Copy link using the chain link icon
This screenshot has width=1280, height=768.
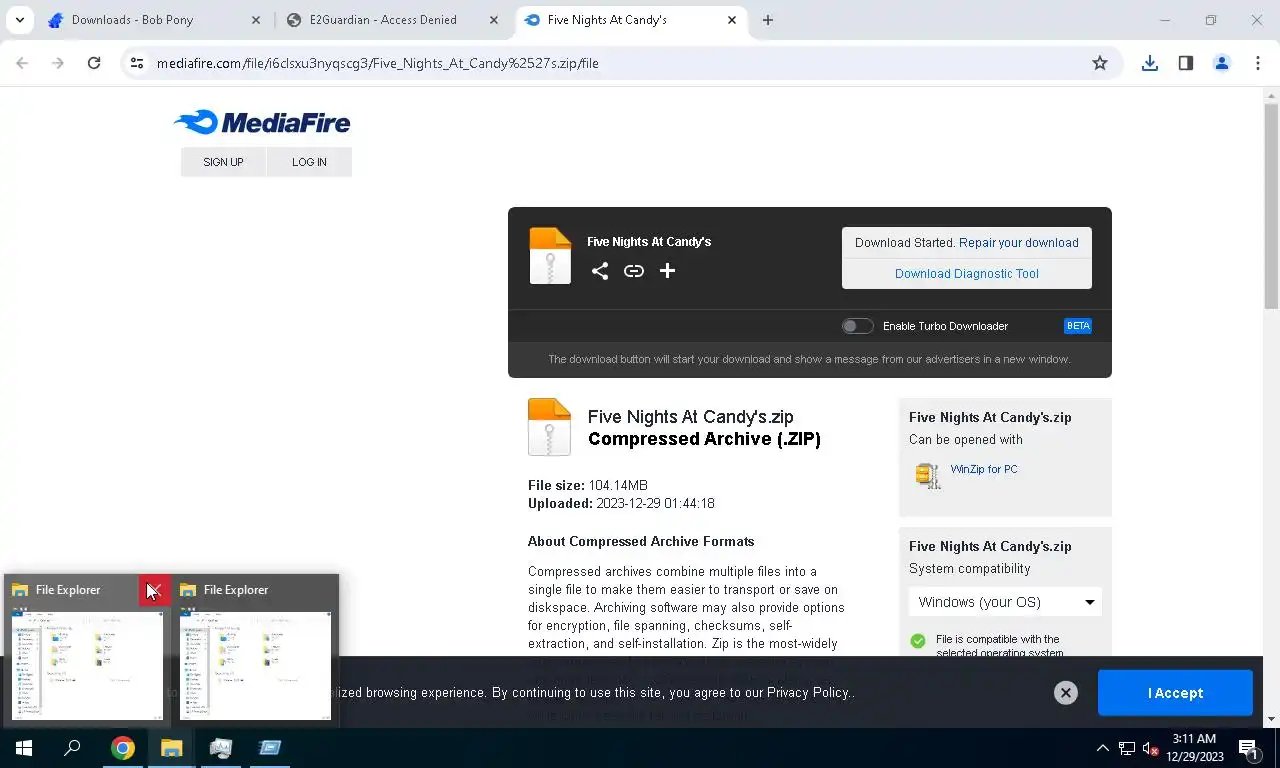tap(634, 271)
